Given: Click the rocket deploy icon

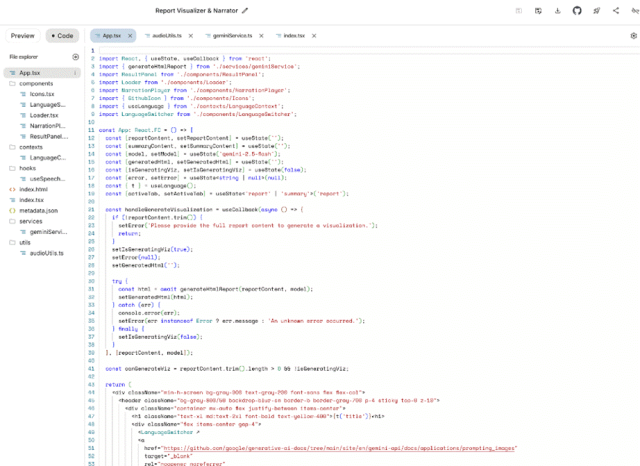Looking at the screenshot, I should click(596, 11).
